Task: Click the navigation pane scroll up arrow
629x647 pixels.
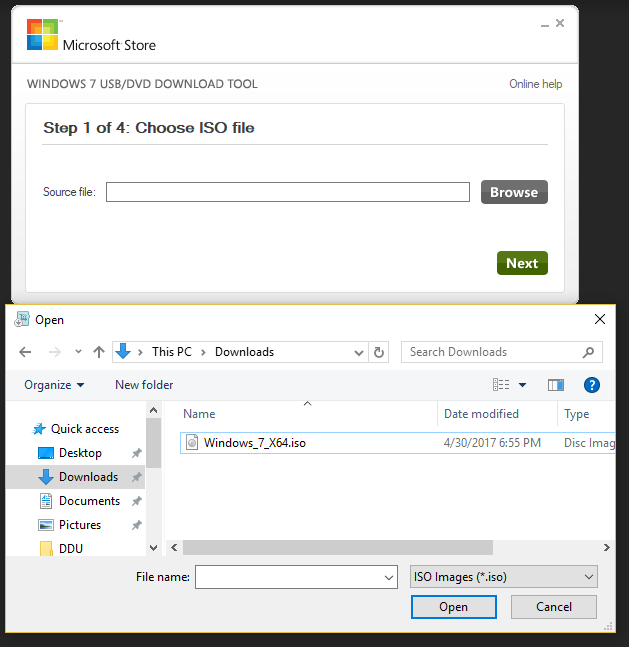Action: click(x=154, y=410)
